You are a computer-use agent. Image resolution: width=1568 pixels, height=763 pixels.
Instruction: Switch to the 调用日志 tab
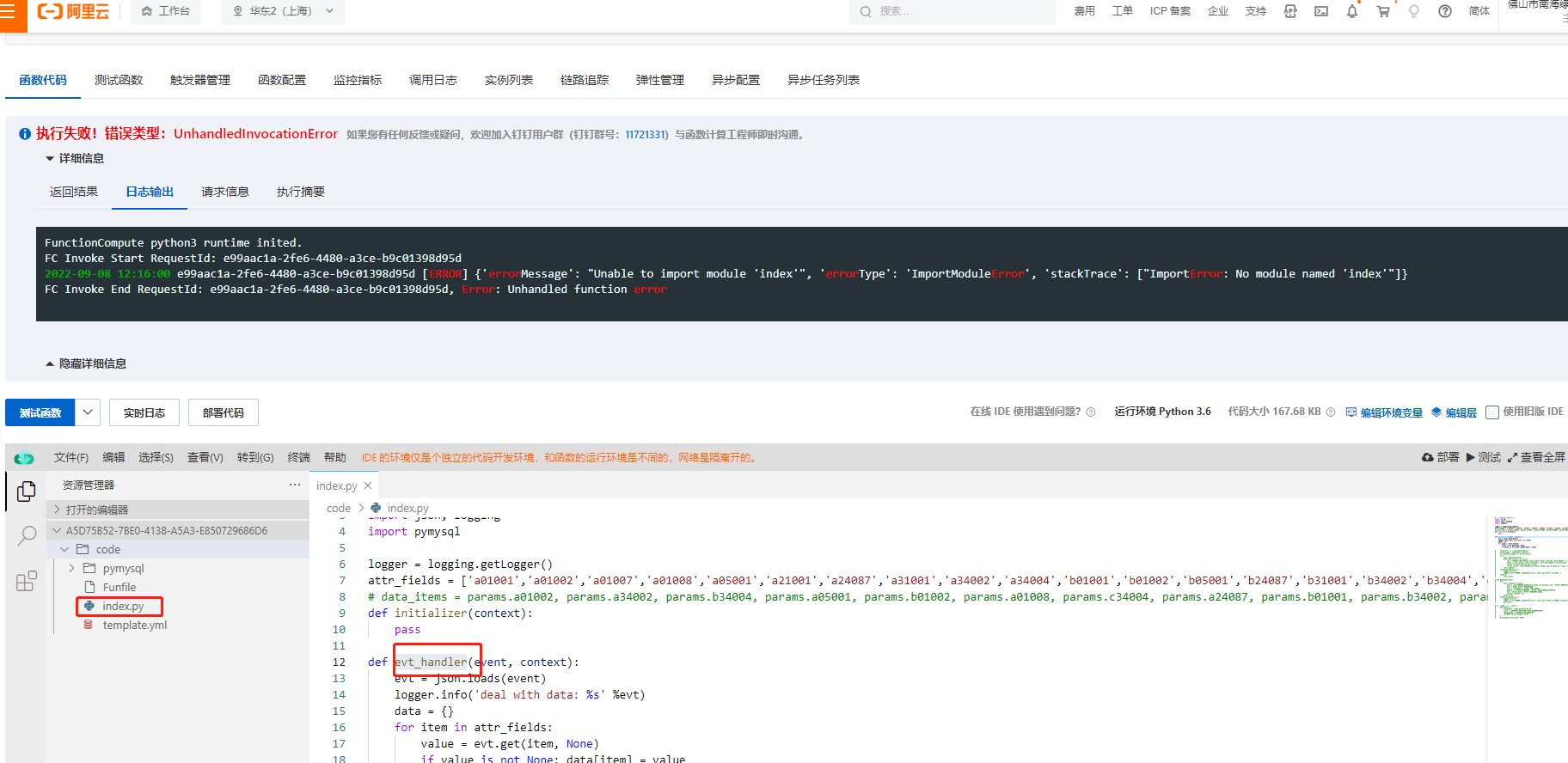[x=433, y=80]
